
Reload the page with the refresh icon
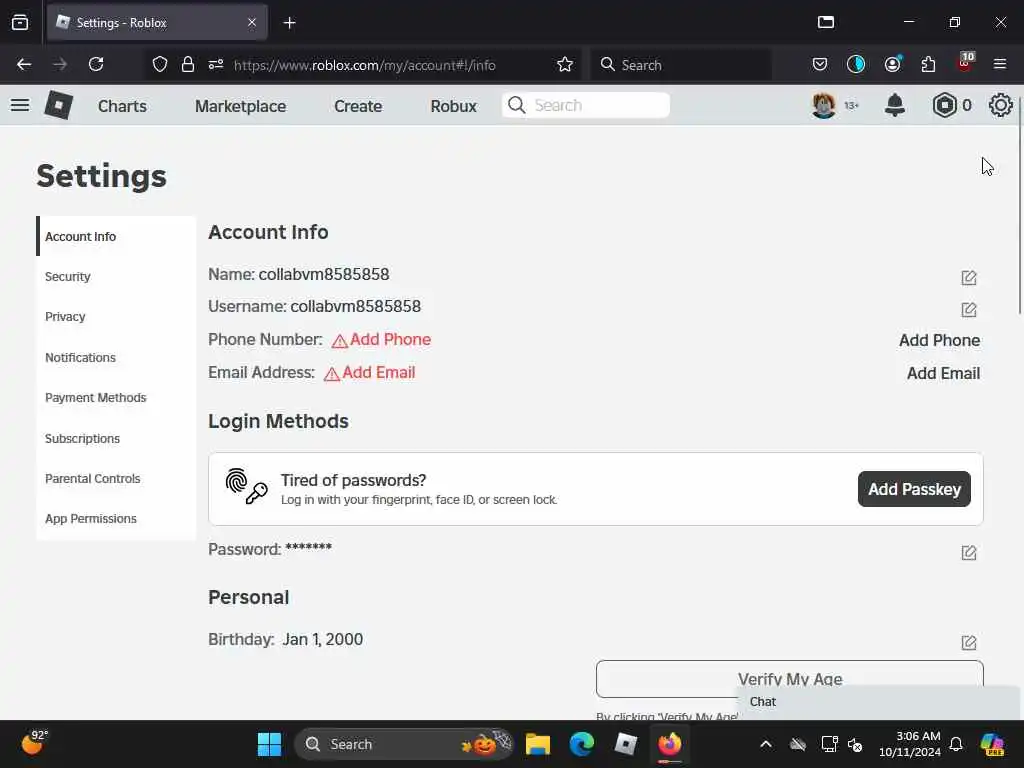click(x=96, y=65)
